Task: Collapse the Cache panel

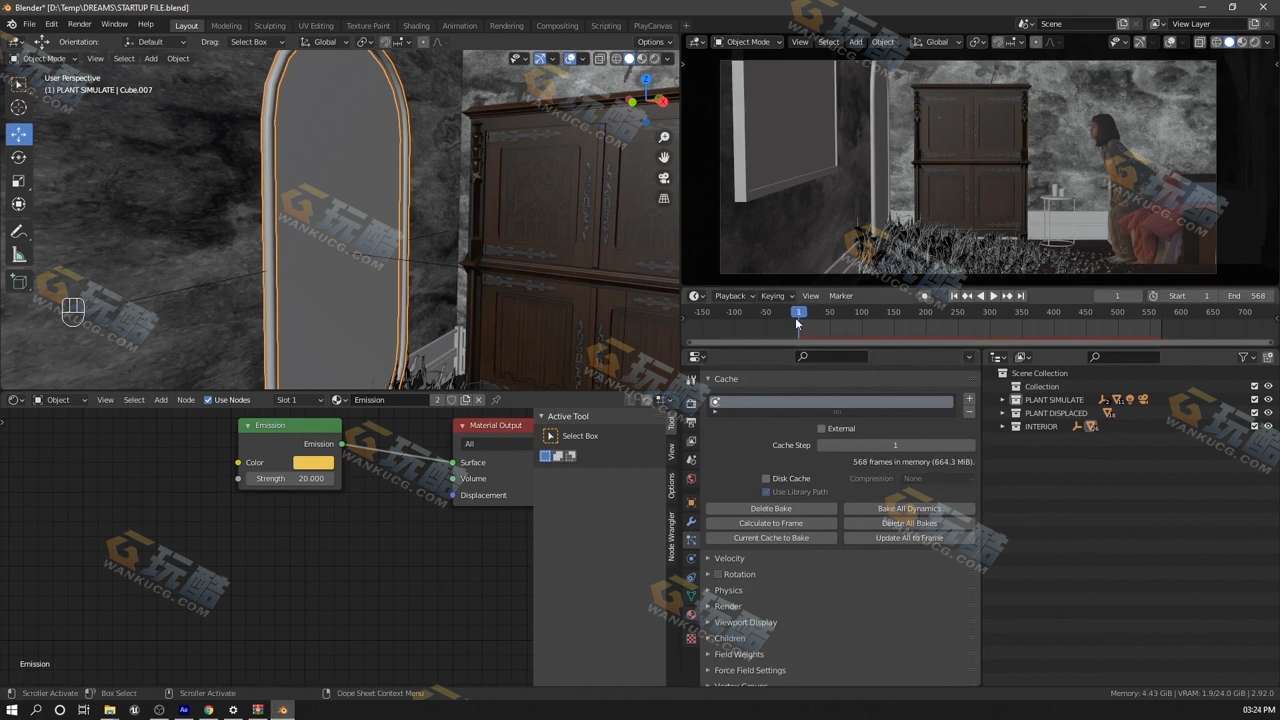Action: pos(726,379)
